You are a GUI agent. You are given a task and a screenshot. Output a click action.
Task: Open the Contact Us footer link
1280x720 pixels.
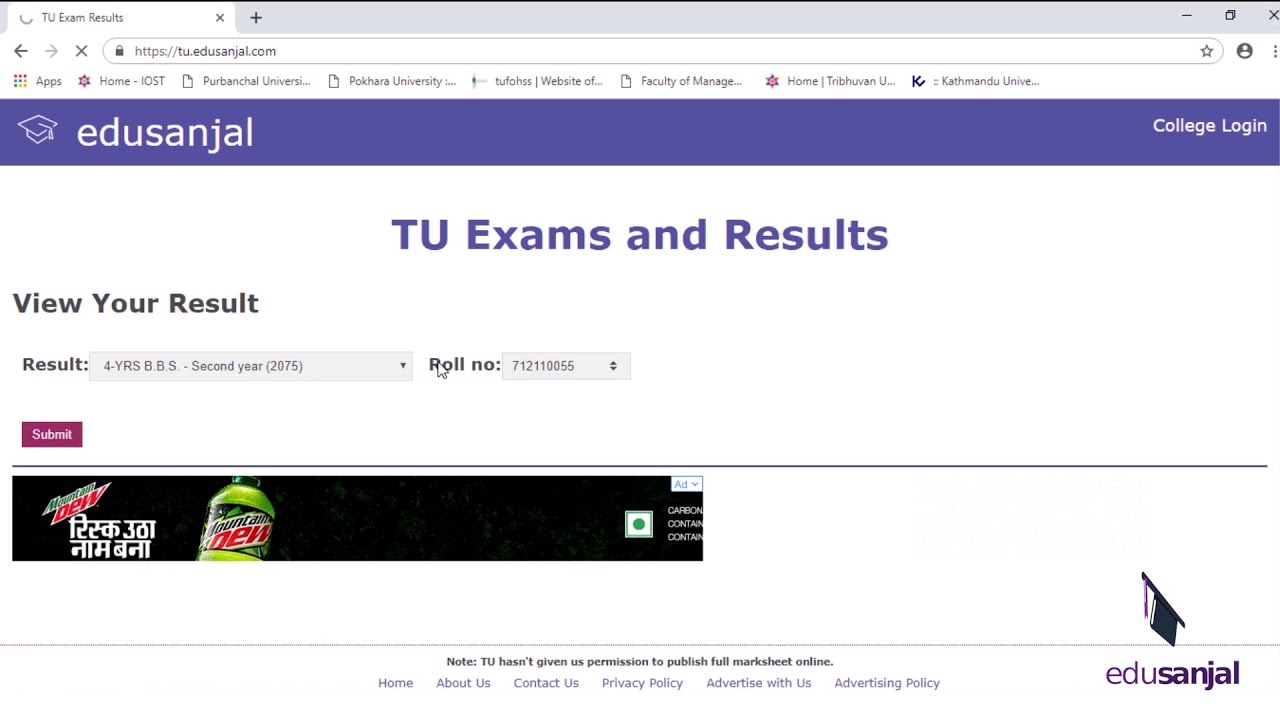coord(546,683)
